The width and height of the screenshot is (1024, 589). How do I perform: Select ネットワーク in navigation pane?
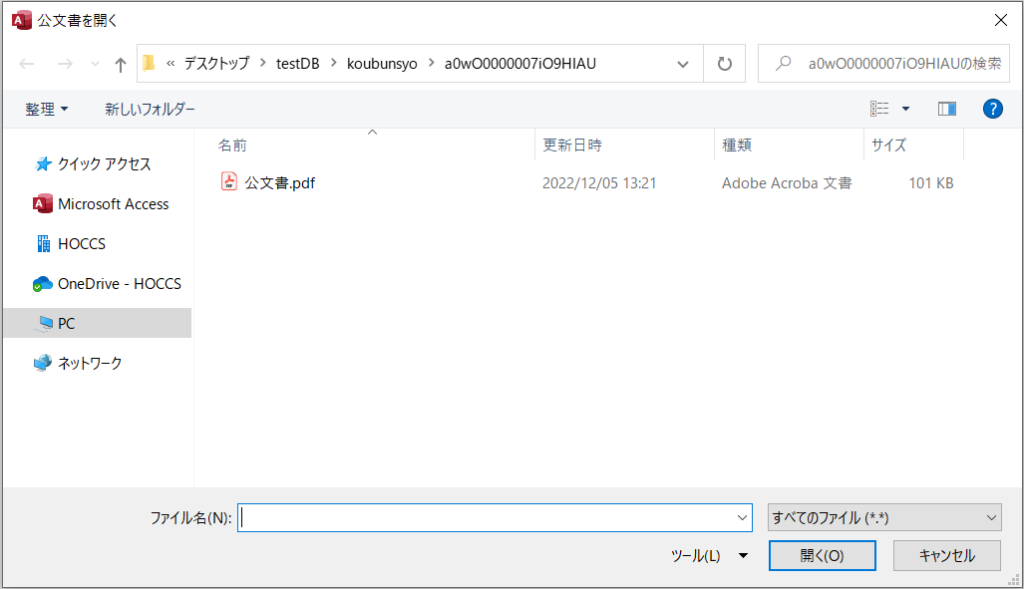89,363
